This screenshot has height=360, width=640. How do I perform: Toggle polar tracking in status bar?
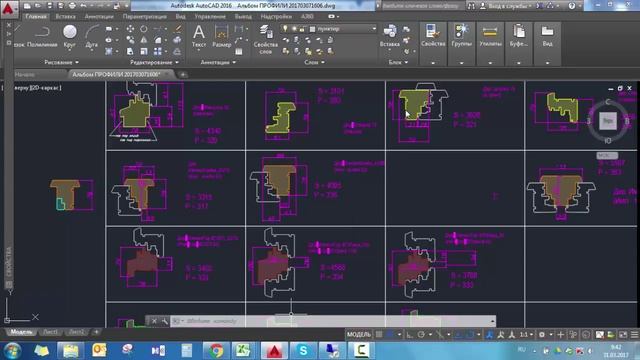(421, 335)
